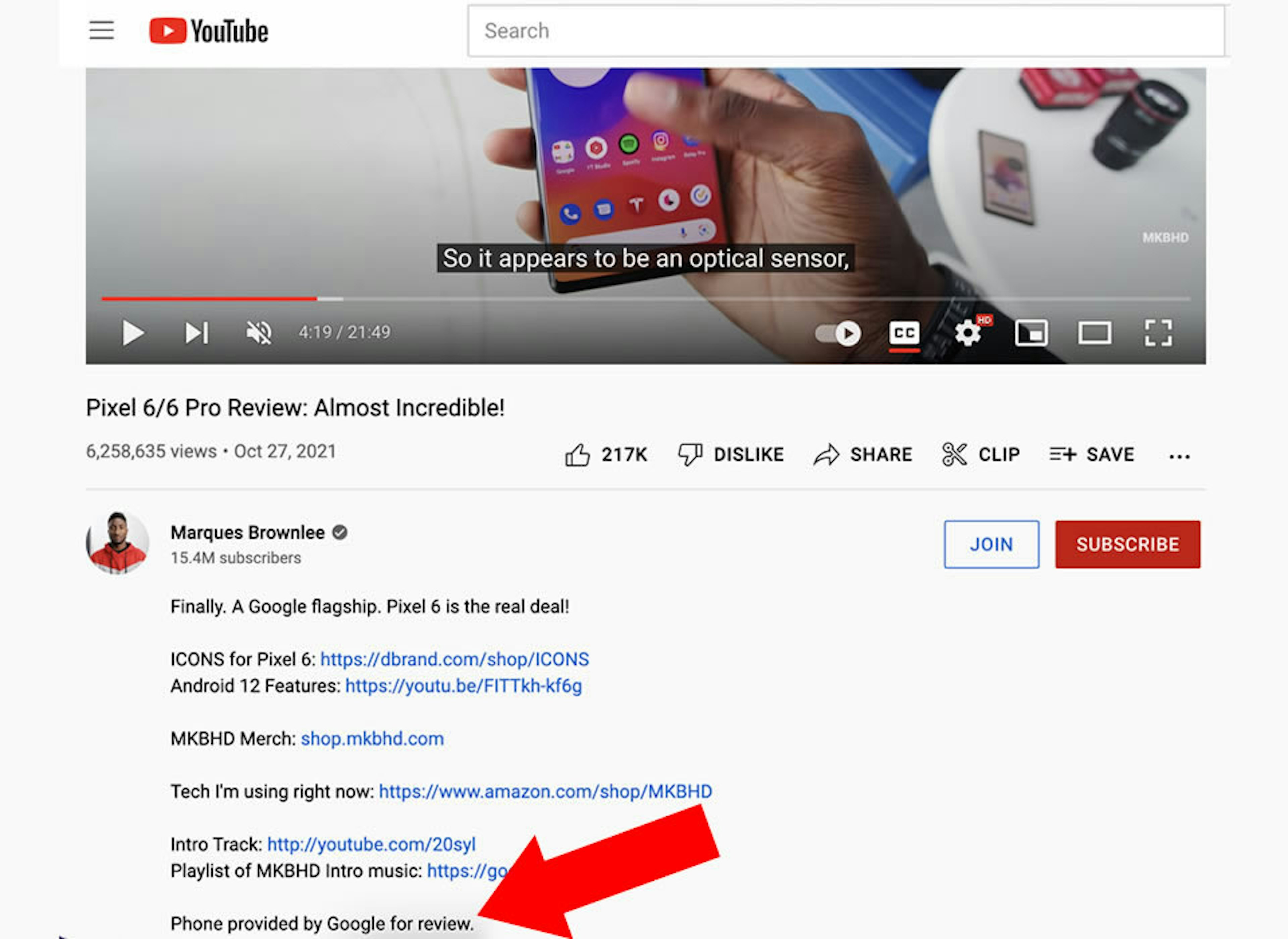
Task: Like the video with thumbs up
Action: (x=606, y=455)
